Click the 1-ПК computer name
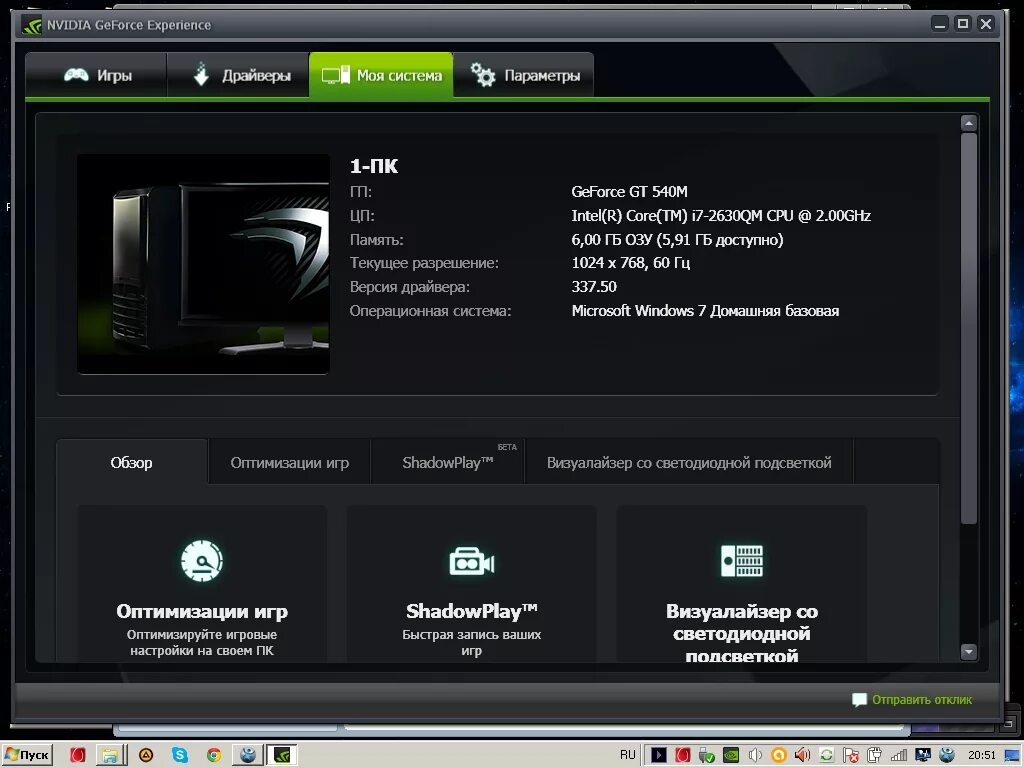This screenshot has width=1024, height=768. coord(374,166)
